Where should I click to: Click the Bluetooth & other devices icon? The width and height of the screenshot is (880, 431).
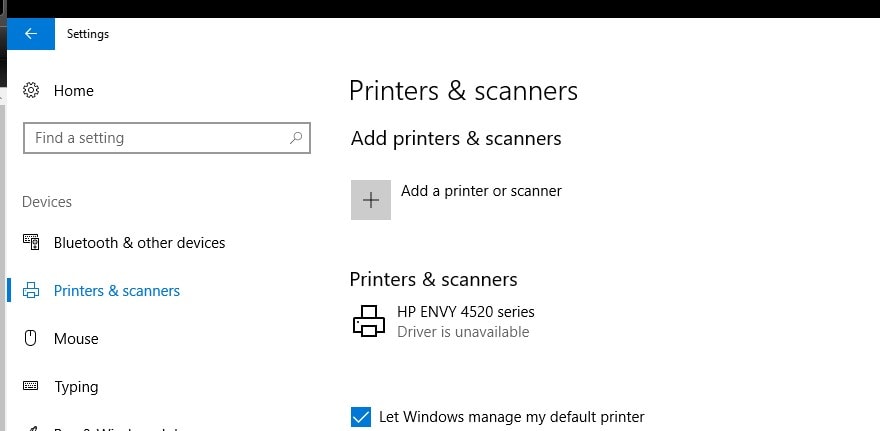[x=31, y=243]
